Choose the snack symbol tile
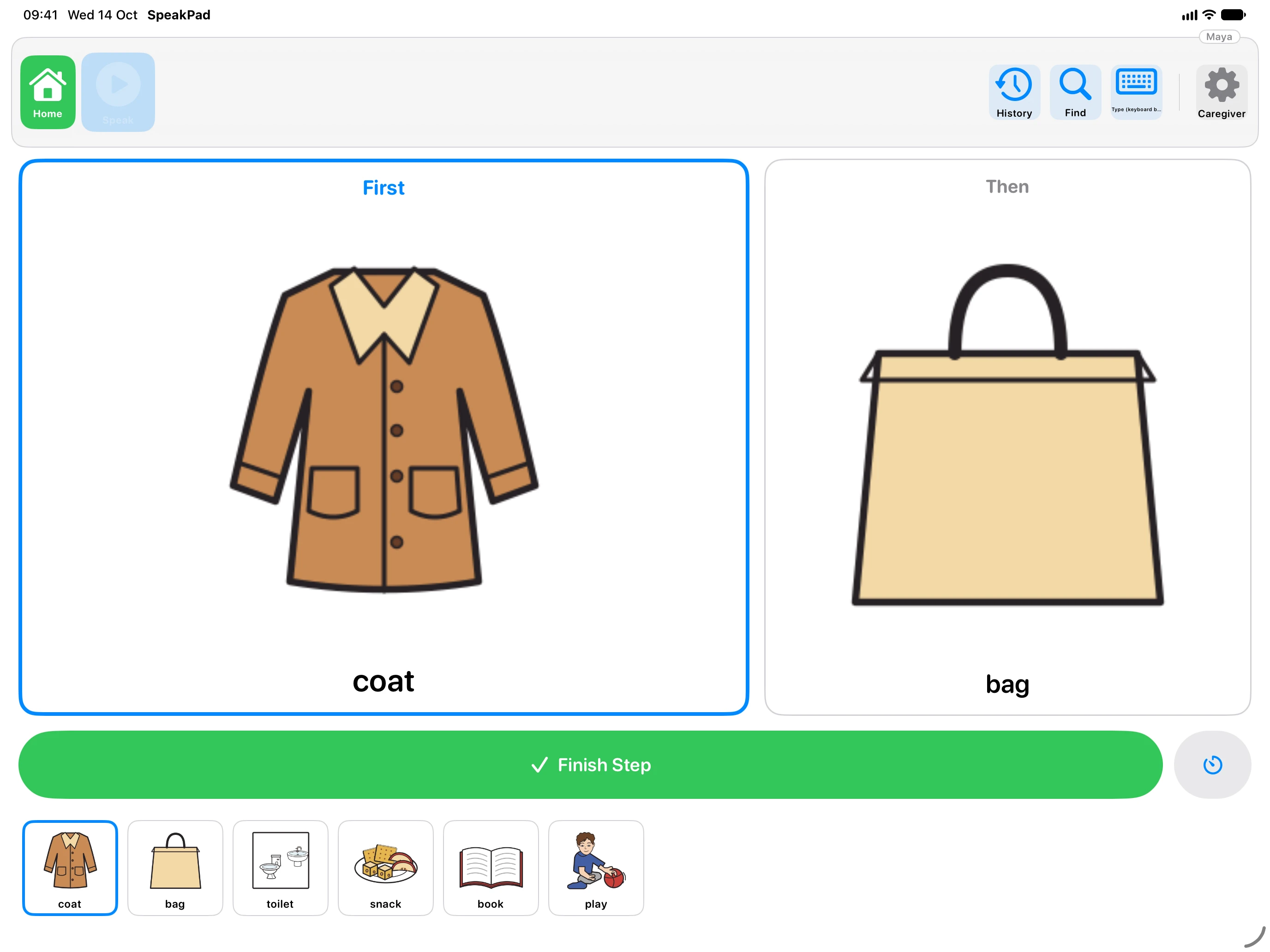This screenshot has width=1270, height=952. point(385,868)
